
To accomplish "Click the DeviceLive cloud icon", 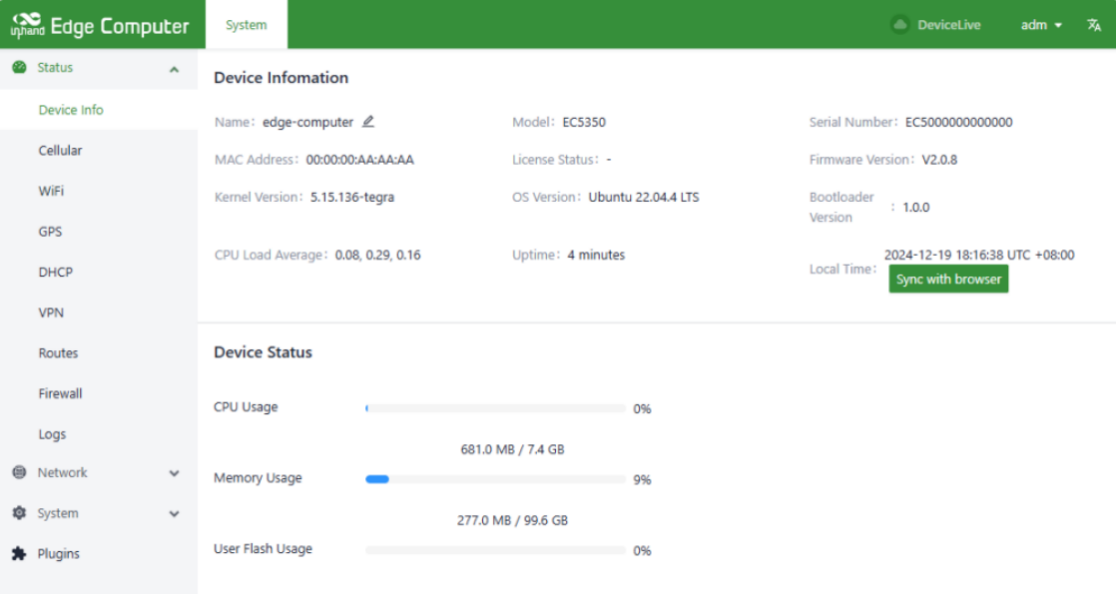I will pos(899,25).
